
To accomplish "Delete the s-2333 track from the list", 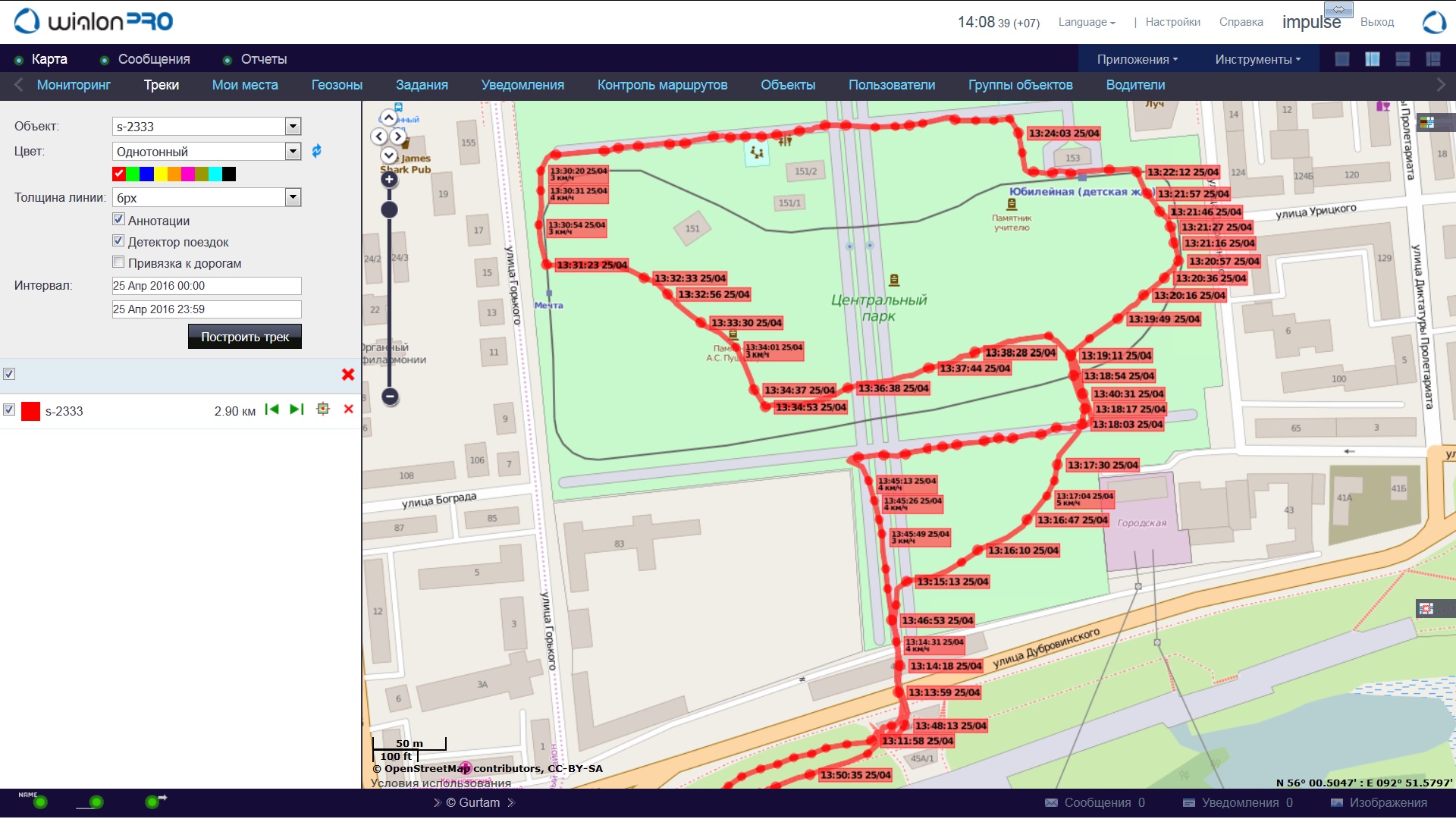I will point(349,409).
